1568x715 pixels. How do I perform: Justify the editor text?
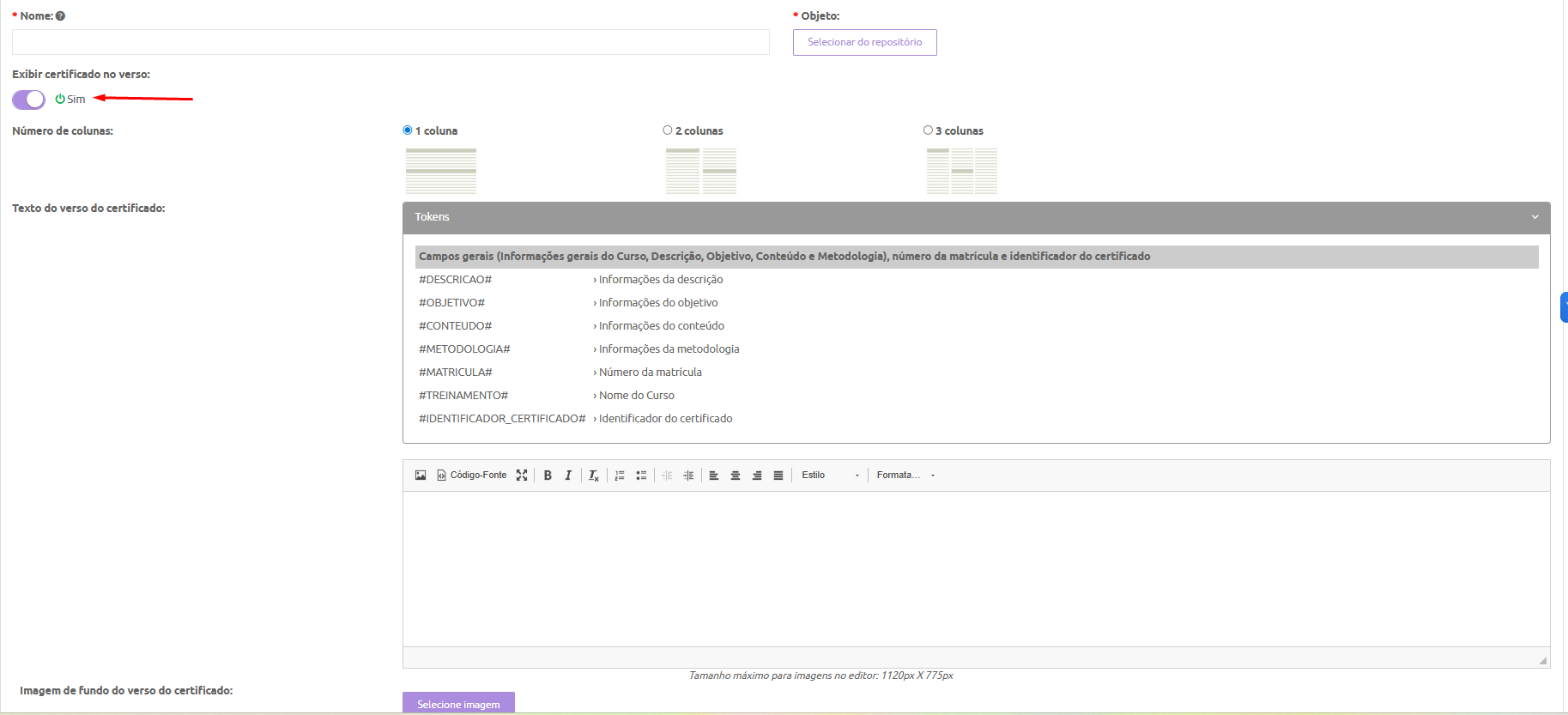point(778,476)
